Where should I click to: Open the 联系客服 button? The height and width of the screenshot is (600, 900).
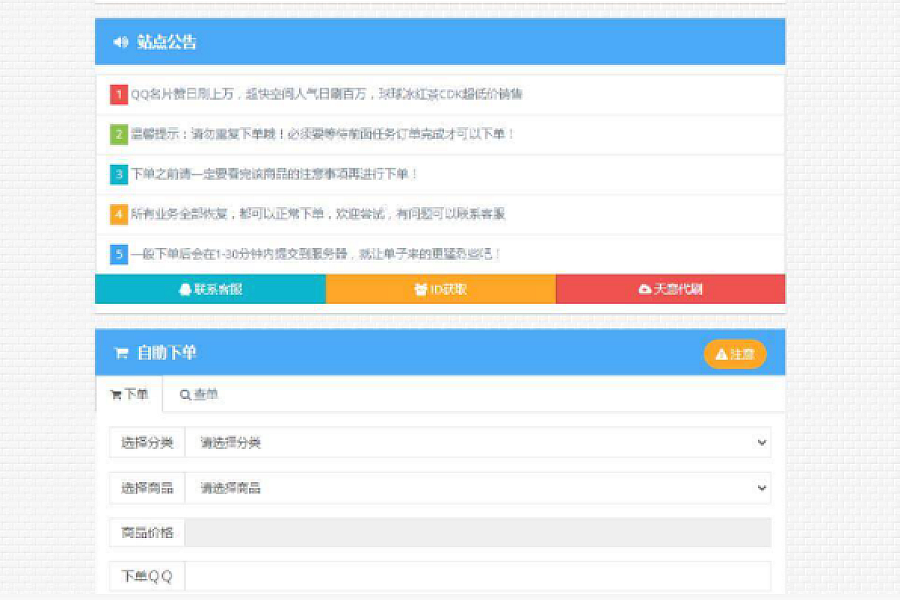211,289
